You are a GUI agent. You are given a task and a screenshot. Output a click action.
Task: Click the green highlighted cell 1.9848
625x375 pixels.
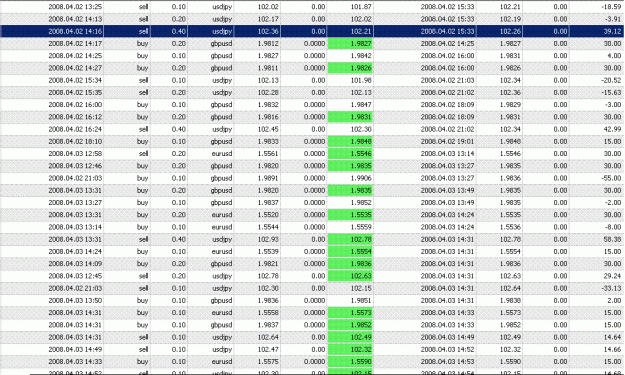[350, 141]
